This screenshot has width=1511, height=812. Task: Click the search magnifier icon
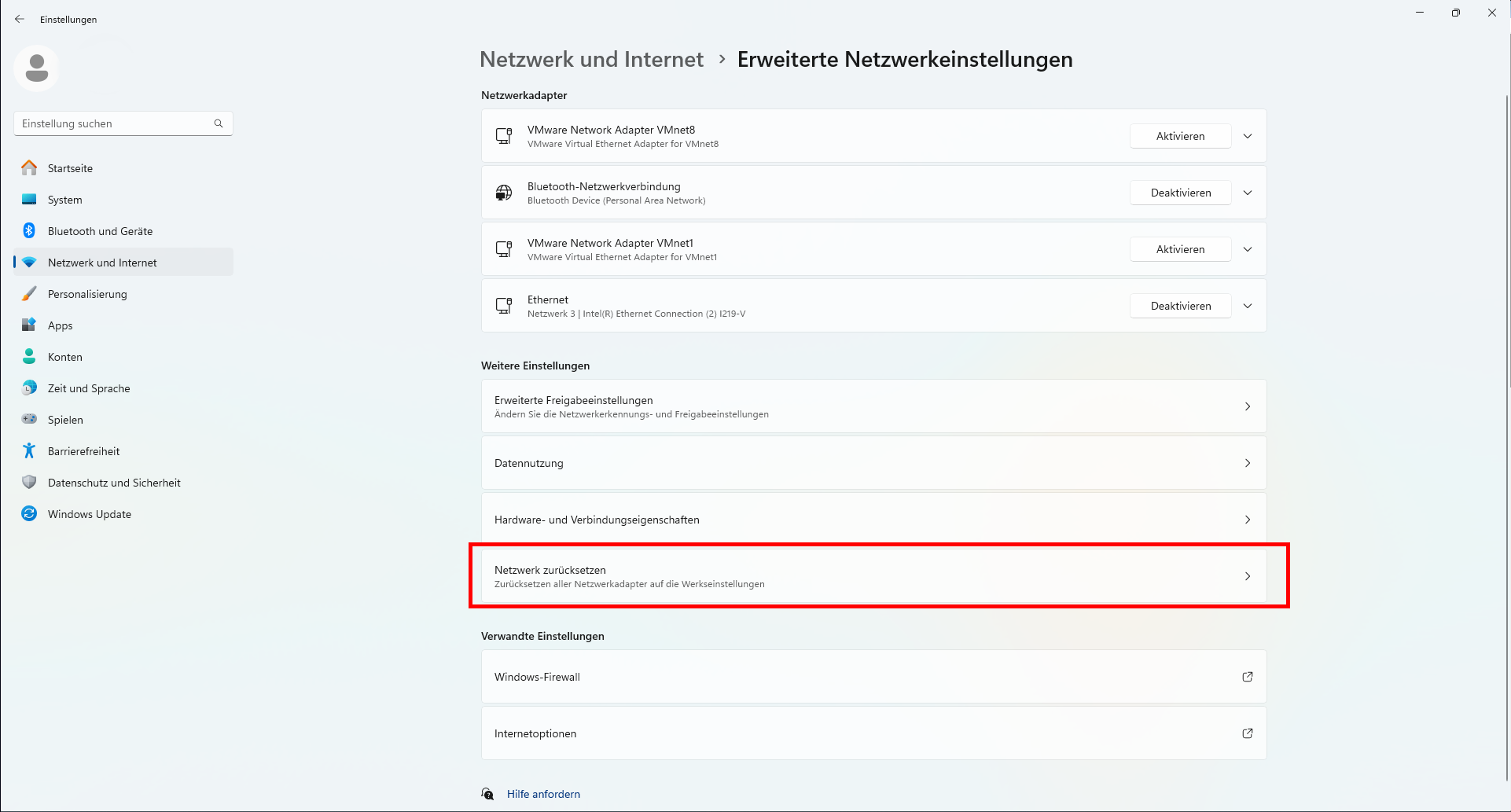click(x=219, y=123)
